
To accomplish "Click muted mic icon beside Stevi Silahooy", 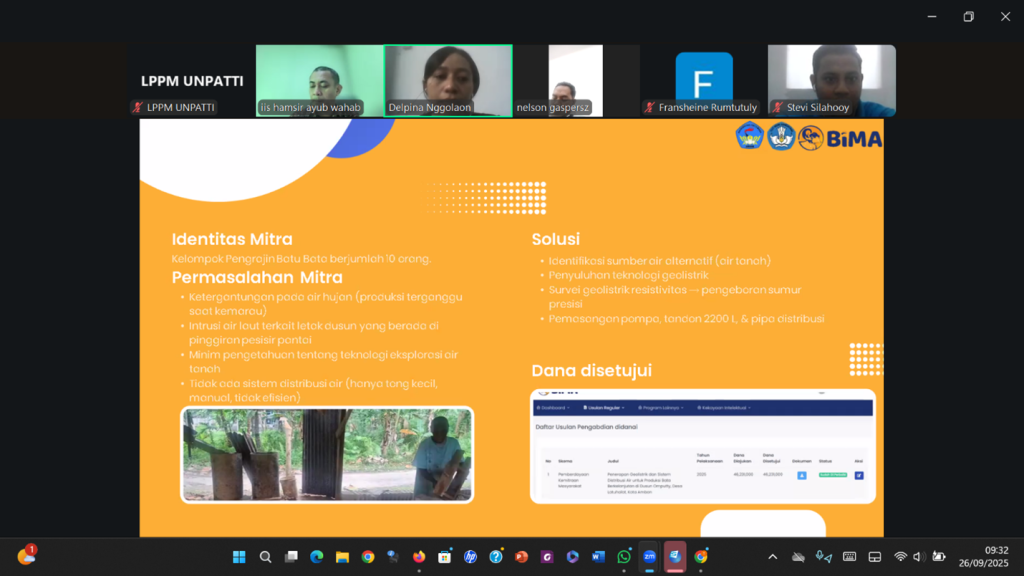I will [776, 108].
